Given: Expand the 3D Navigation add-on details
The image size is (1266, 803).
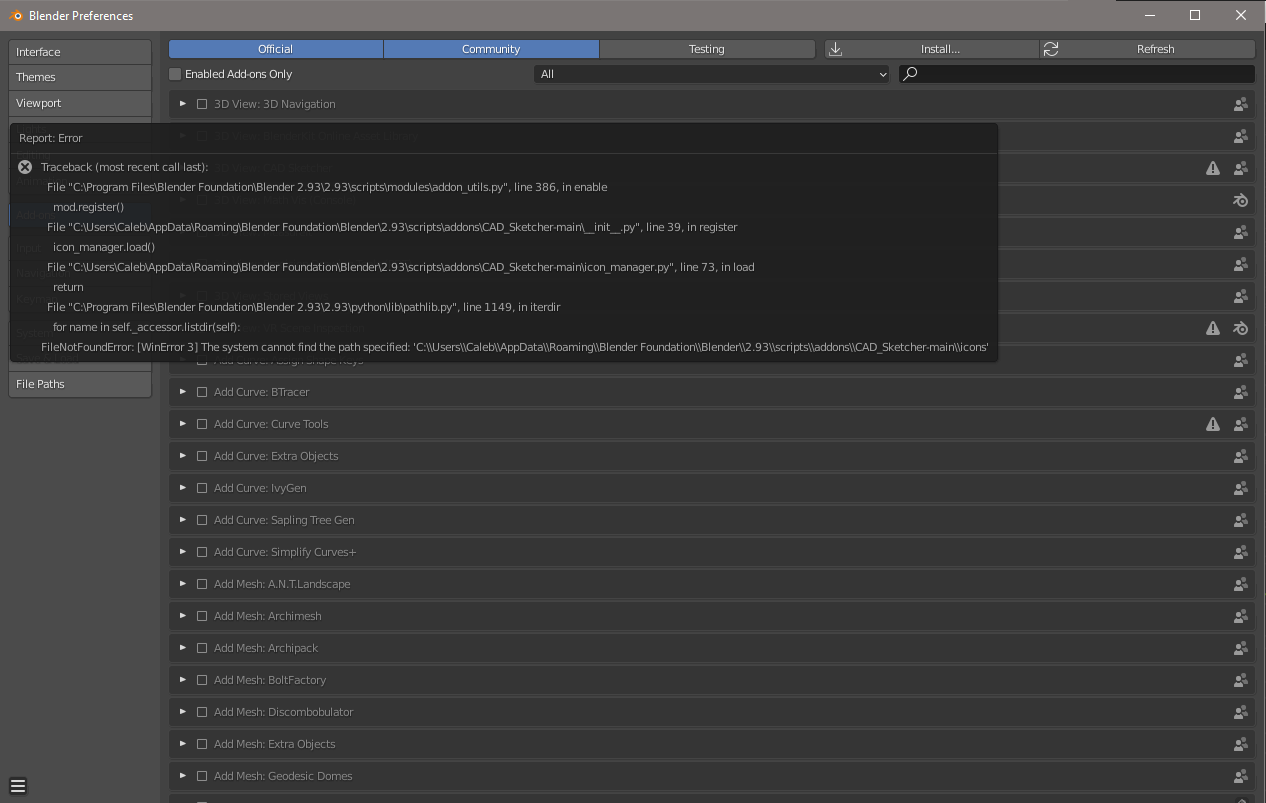Looking at the screenshot, I should point(183,104).
